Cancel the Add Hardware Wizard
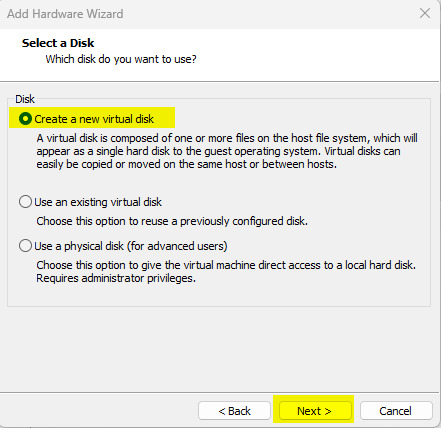441x428 pixels. (x=396, y=411)
